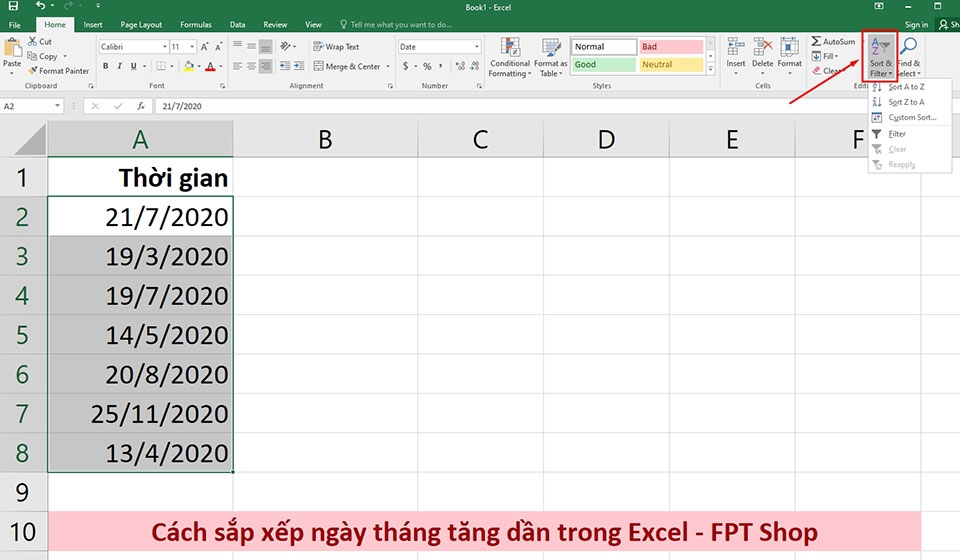Click Format Painter brush
Image resolution: width=960 pixels, height=560 pixels.
[x=32, y=70]
